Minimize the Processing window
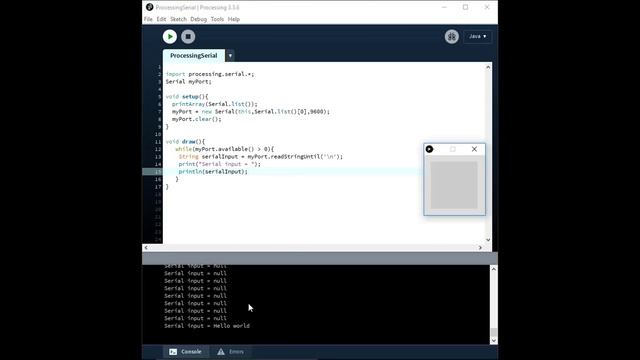Viewport: 640px width, 360px height. [x=444, y=7]
